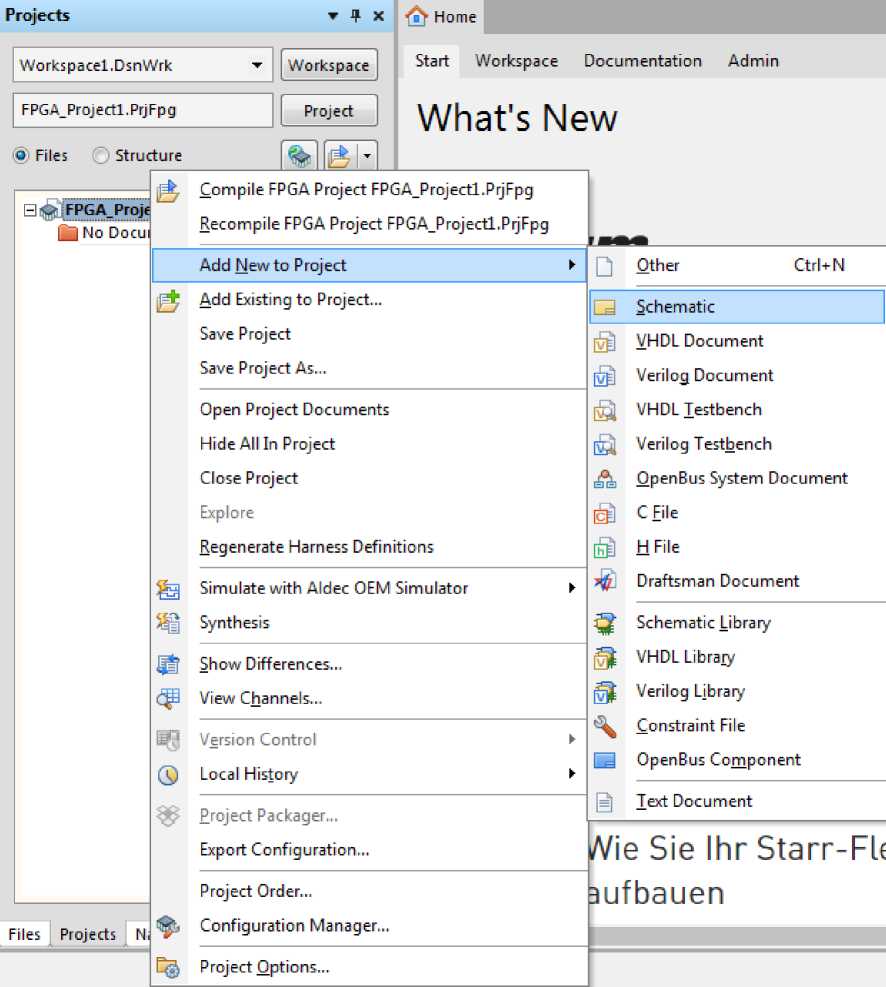Click the OpenBus System Document icon

click(x=604, y=479)
